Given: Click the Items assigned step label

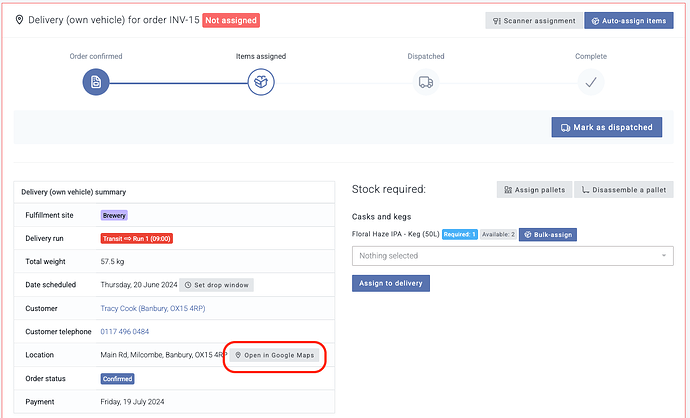Looking at the screenshot, I should tap(261, 56).
